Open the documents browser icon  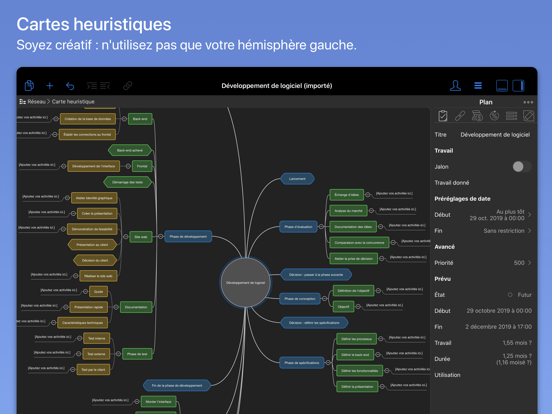pyautogui.click(x=29, y=86)
